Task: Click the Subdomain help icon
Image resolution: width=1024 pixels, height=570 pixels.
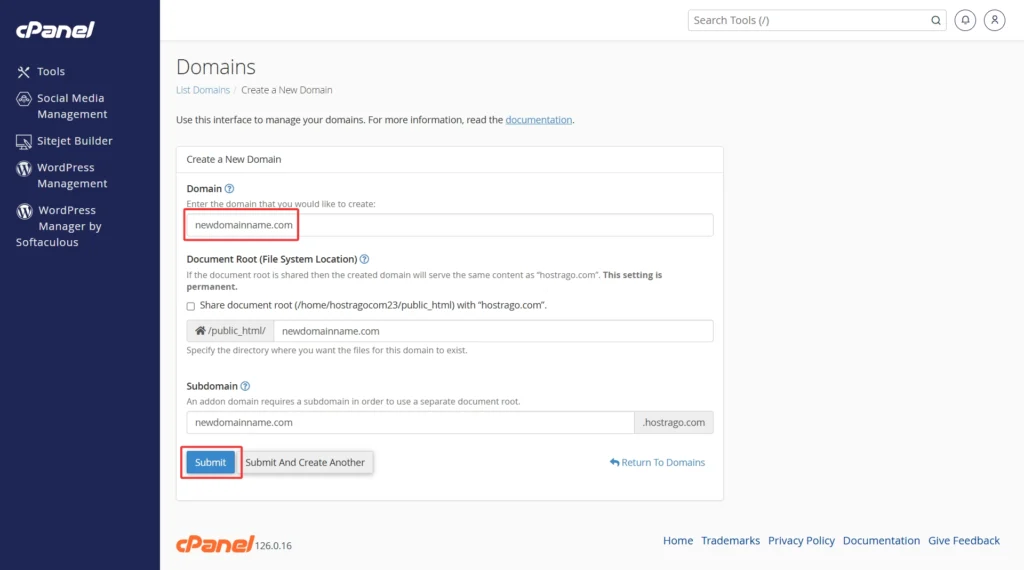Action: tap(245, 386)
